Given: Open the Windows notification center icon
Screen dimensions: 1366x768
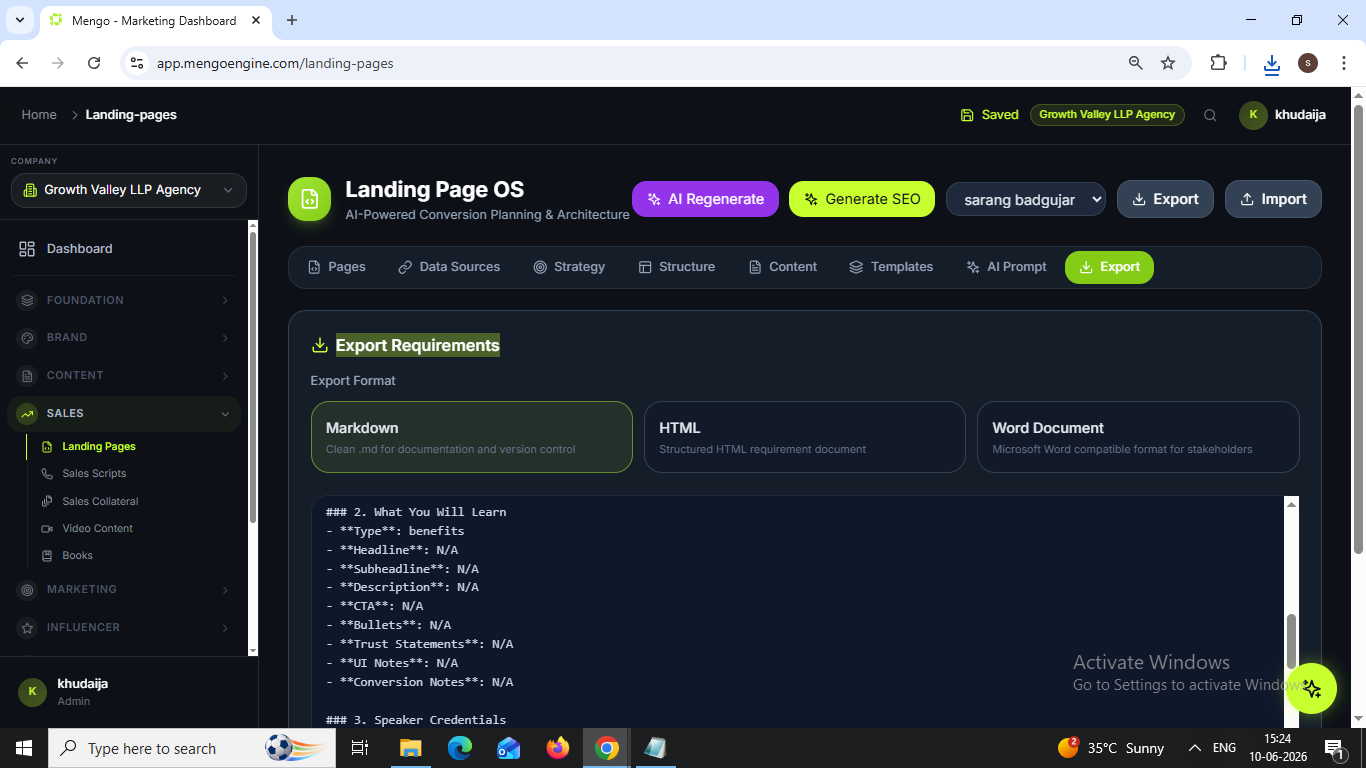Looking at the screenshot, I should 1333,748.
